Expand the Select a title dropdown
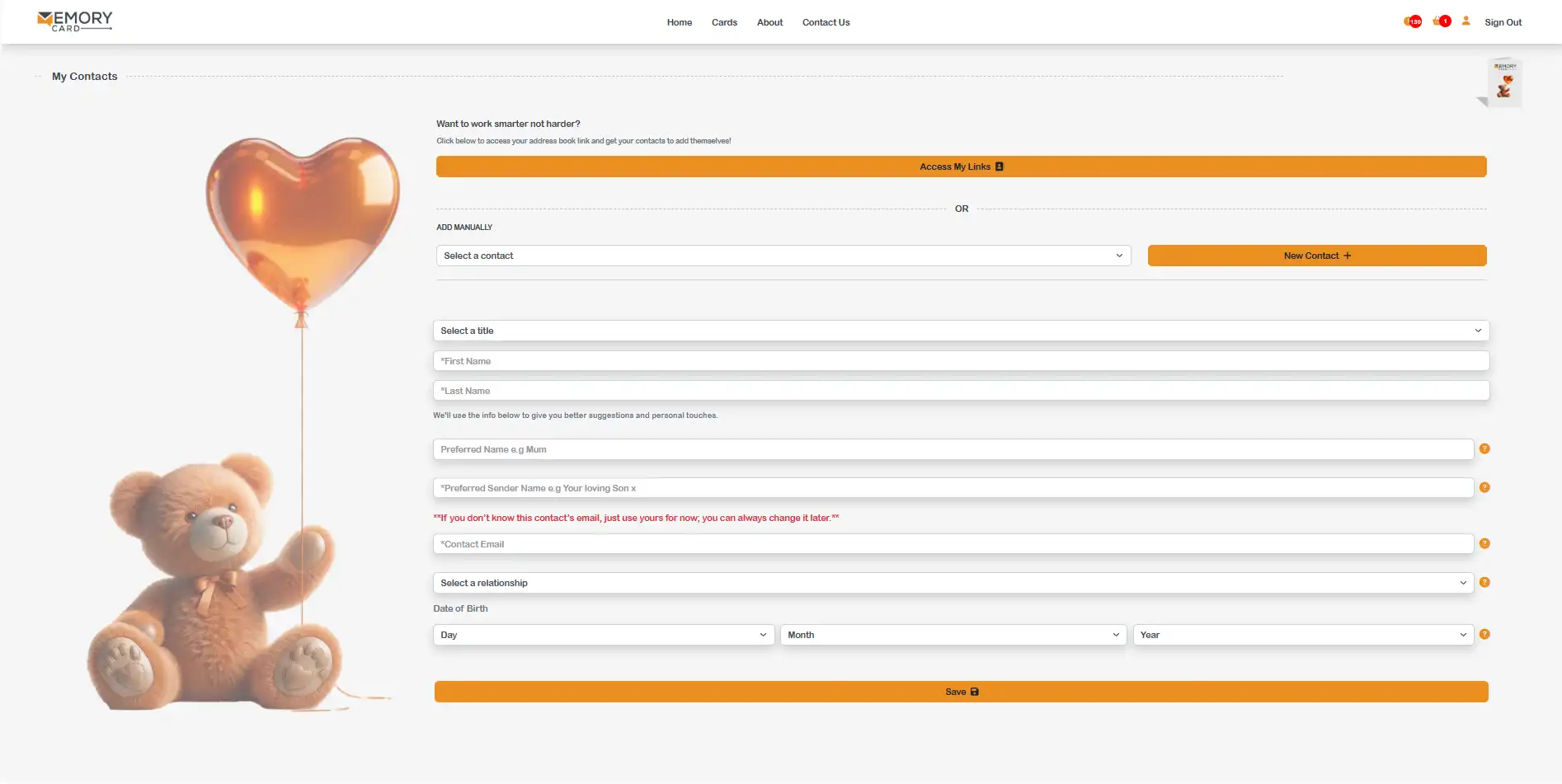 [961, 331]
